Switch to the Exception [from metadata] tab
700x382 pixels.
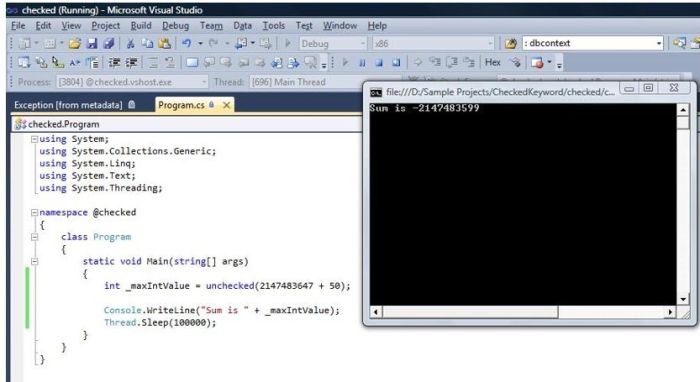point(75,105)
